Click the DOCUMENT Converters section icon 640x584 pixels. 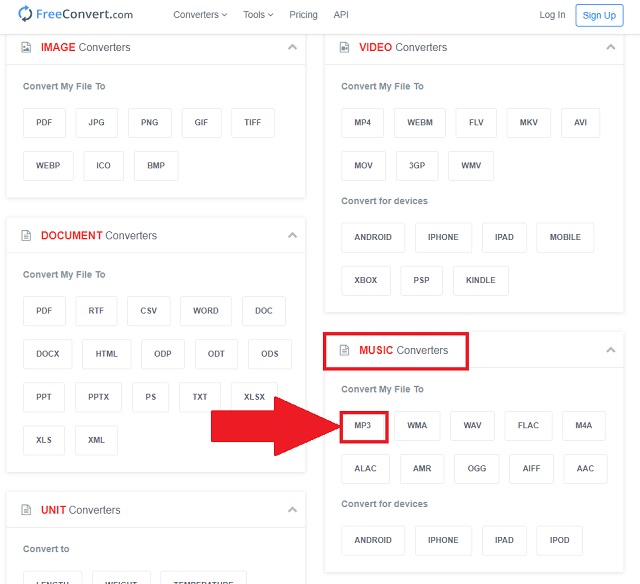pyautogui.click(x=26, y=235)
